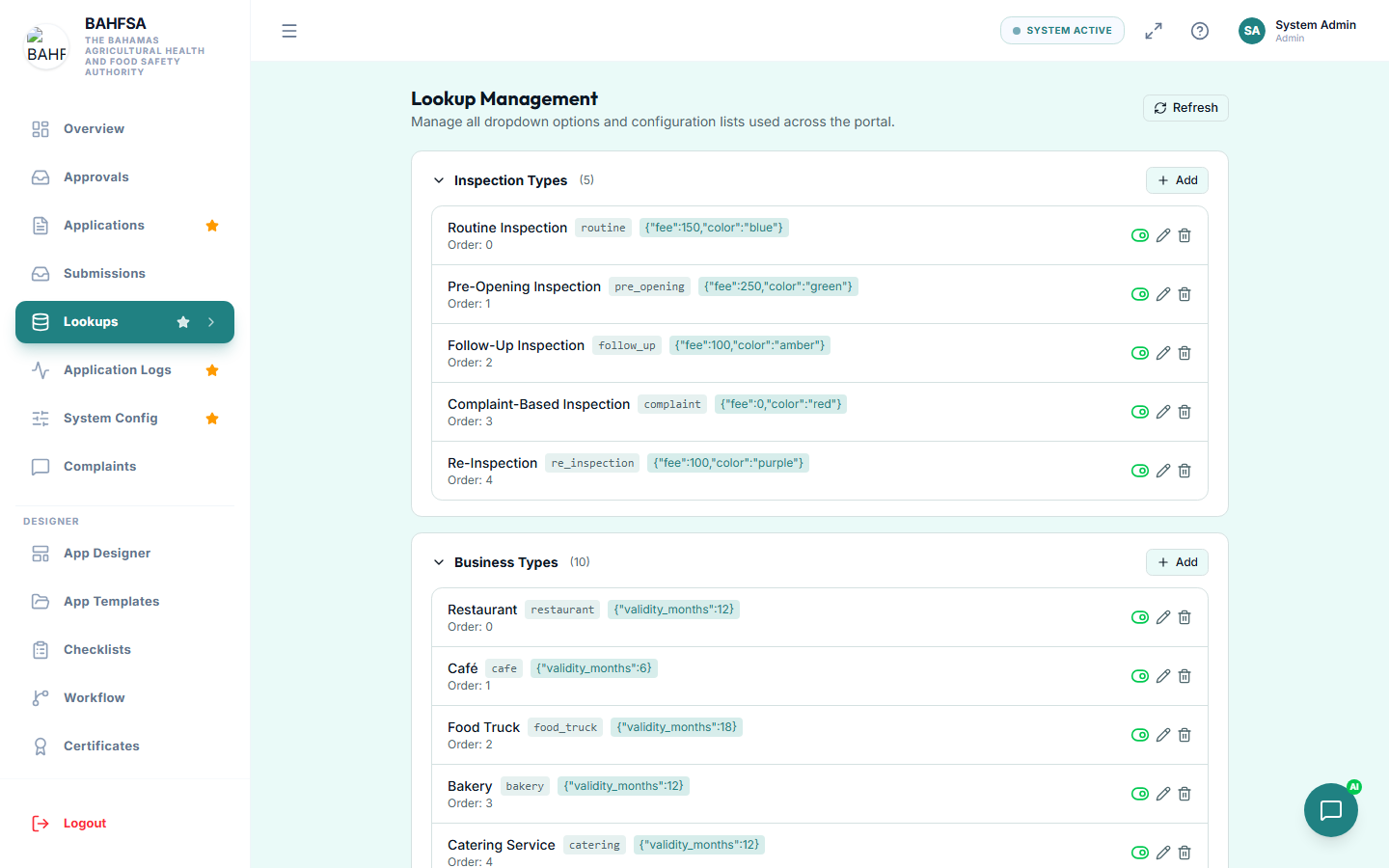1389x868 pixels.
Task: Edit the Food Truck business type
Action: (x=1163, y=735)
